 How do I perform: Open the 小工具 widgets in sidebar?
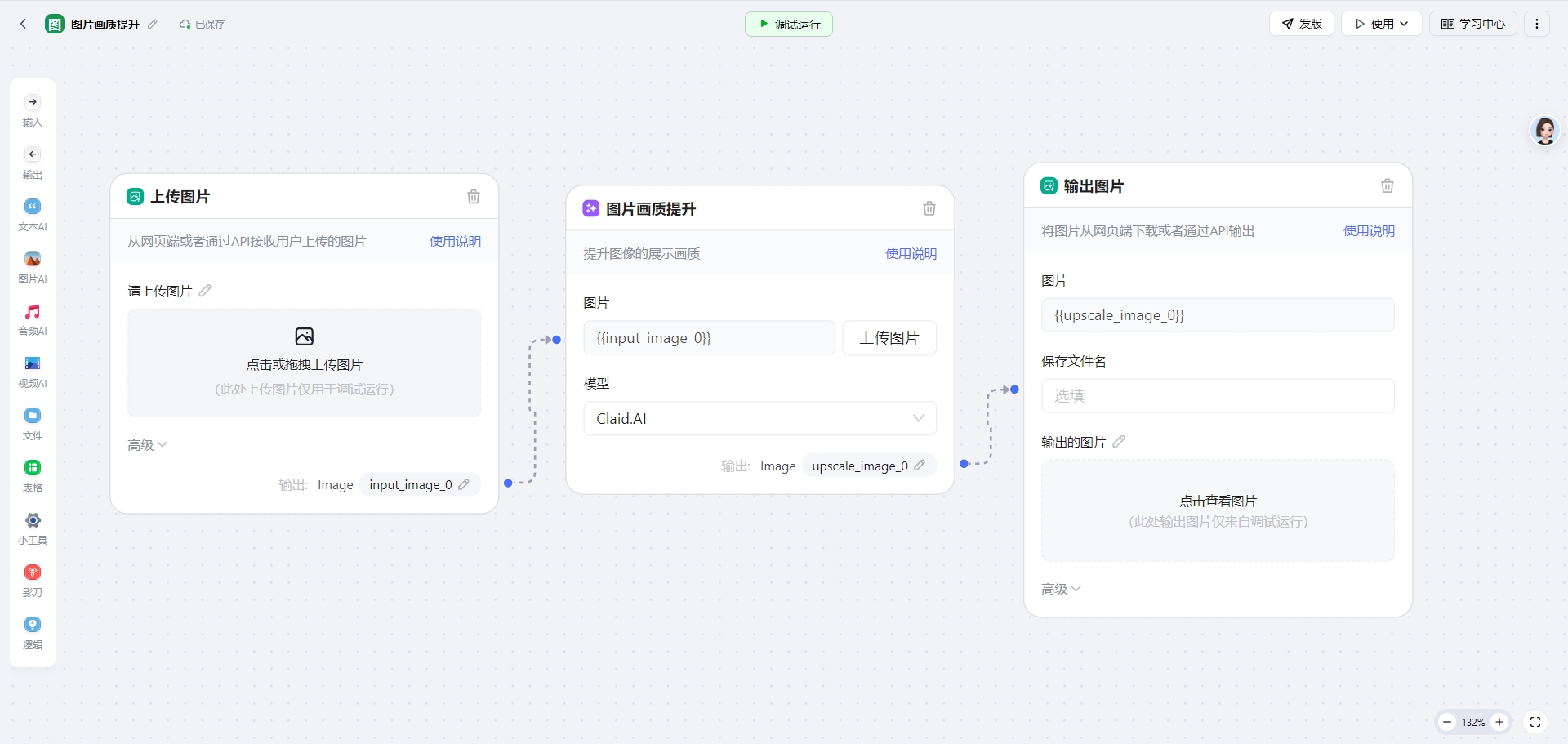[x=33, y=528]
